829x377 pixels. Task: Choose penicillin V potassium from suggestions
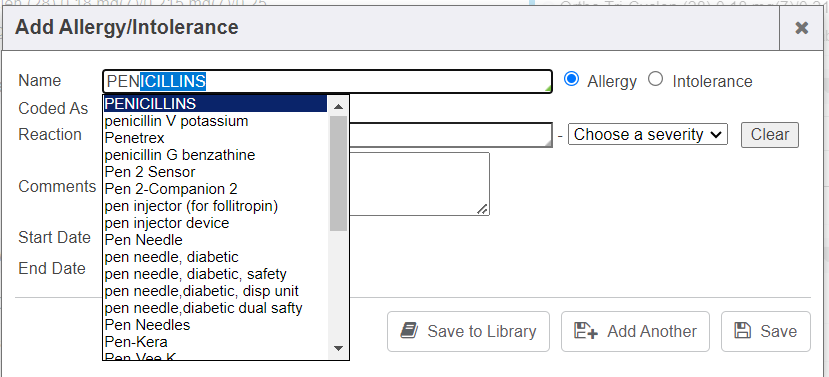[x=215, y=121]
